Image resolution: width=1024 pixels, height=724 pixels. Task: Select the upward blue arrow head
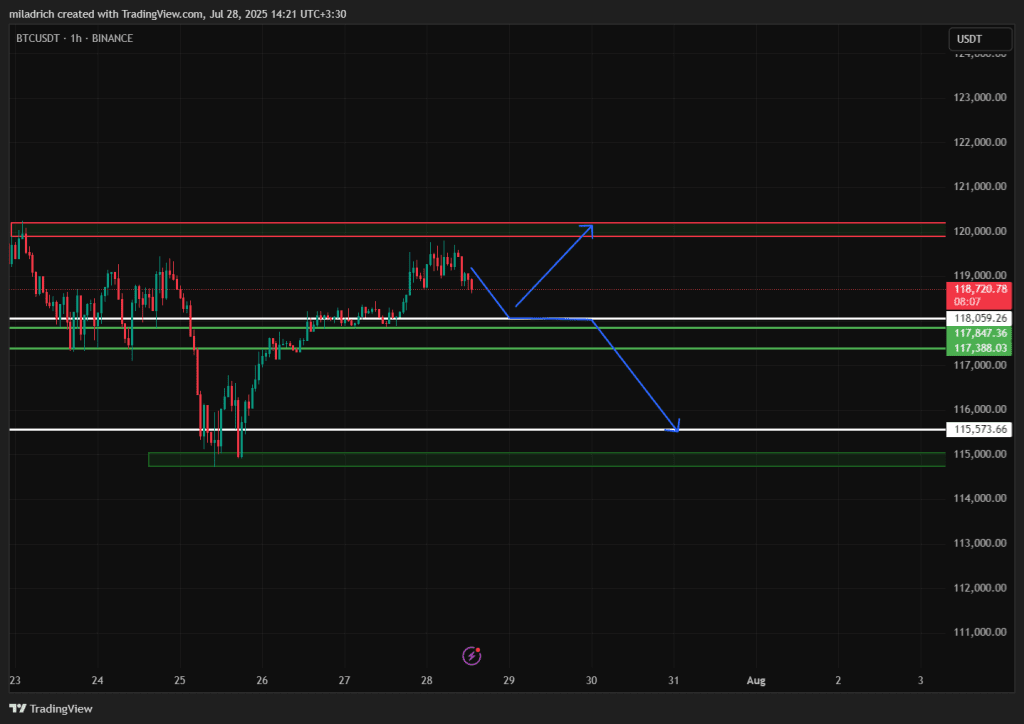[x=590, y=230]
